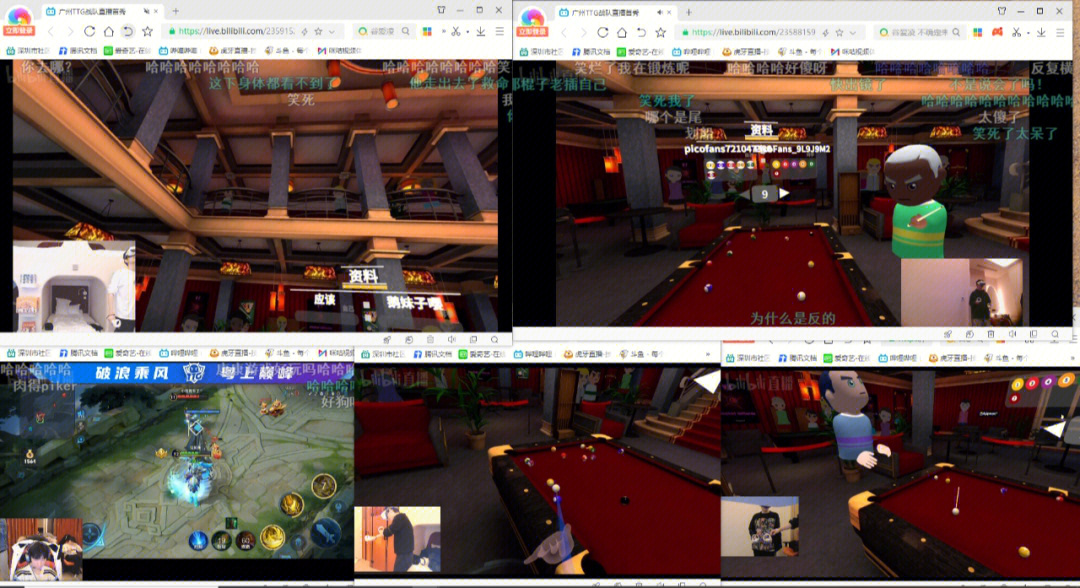Open the hamburger menu in the top-left browser

[500, 31]
